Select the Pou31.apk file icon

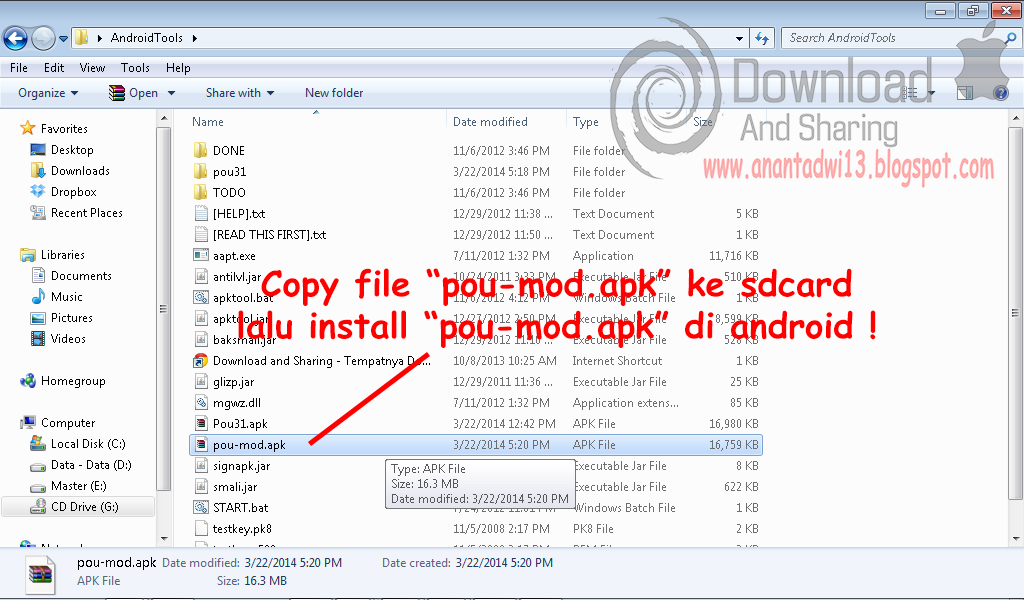click(x=200, y=424)
